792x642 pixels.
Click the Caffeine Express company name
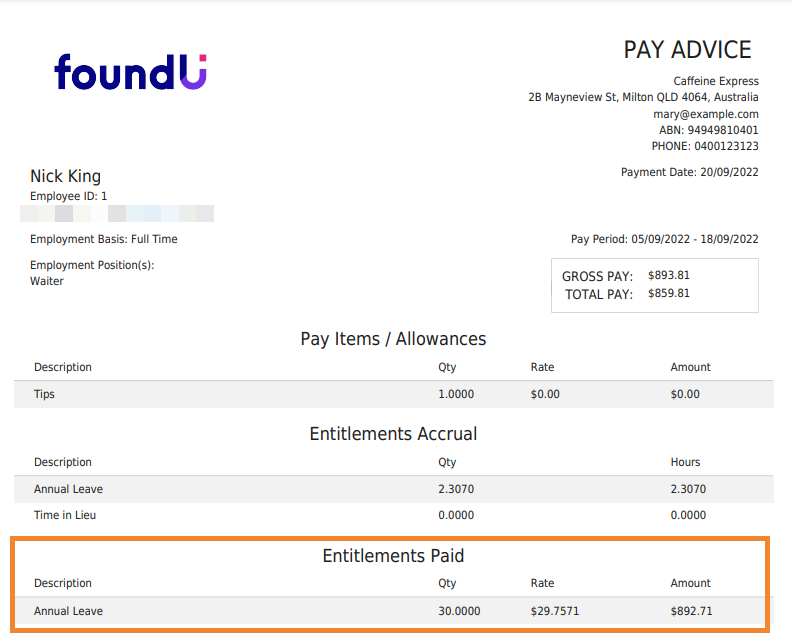pos(715,81)
